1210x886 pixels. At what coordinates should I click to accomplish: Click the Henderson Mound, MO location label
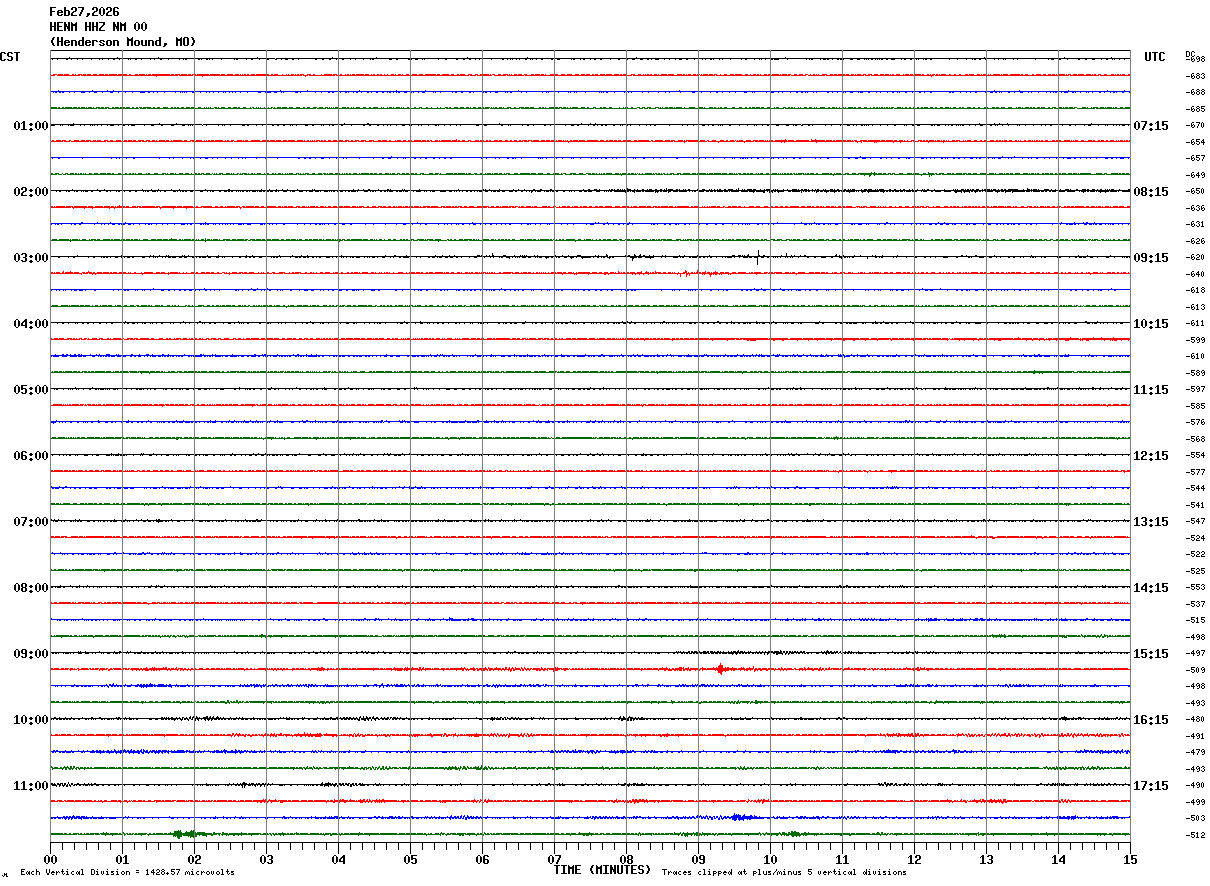pos(123,42)
